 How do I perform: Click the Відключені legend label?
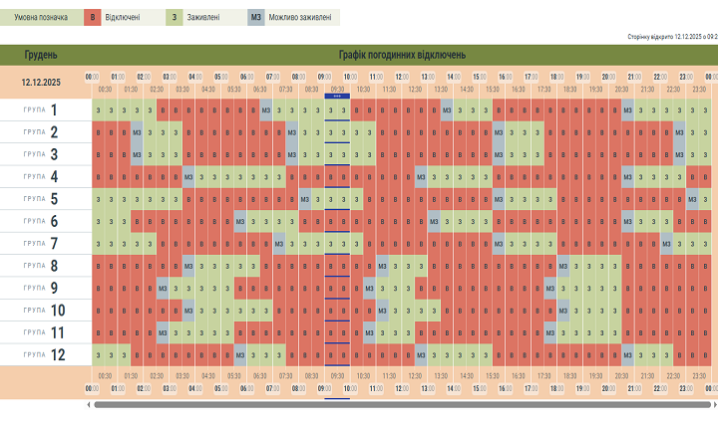pos(124,17)
